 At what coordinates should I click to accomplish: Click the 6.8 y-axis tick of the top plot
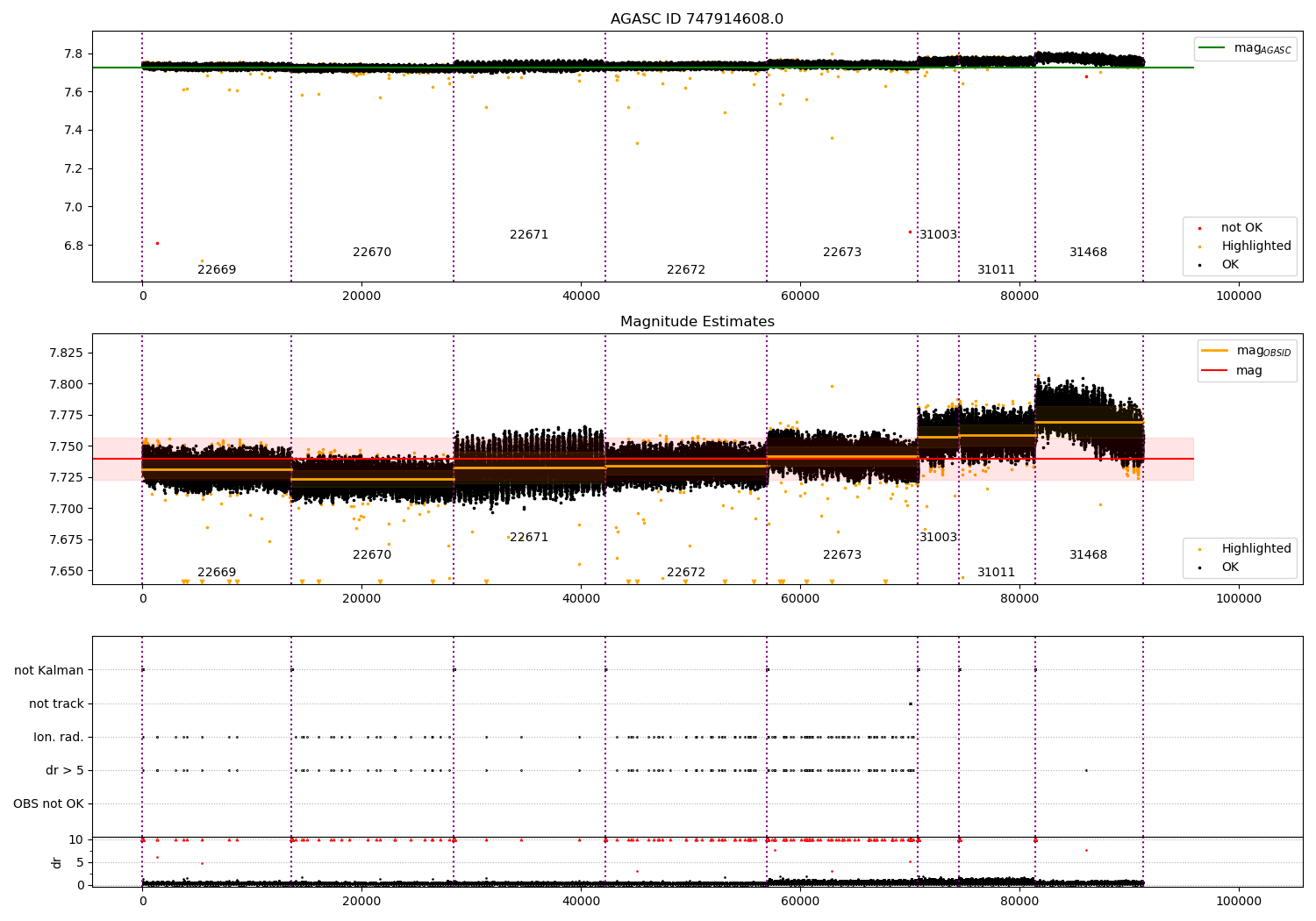[74, 246]
